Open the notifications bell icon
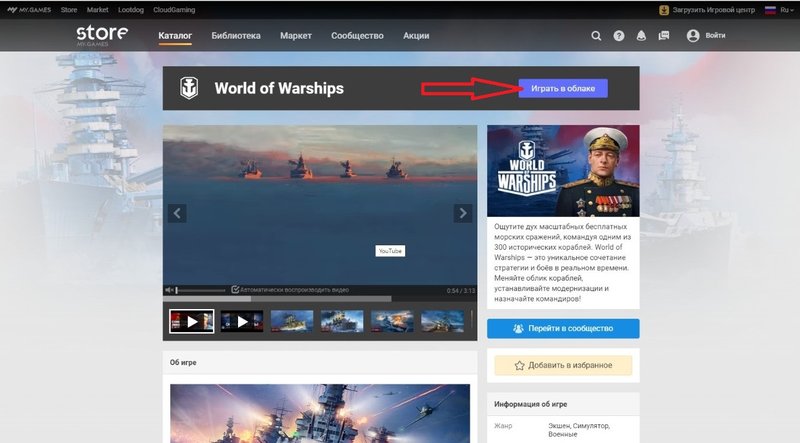800x443 pixels. coord(641,36)
